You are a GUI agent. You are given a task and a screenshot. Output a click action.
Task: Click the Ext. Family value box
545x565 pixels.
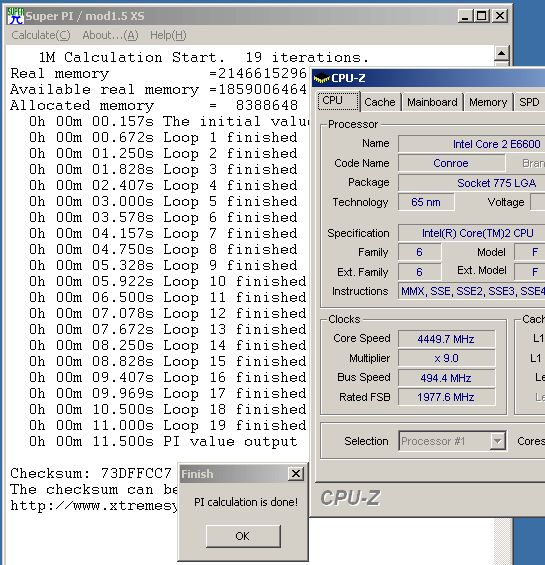pyautogui.click(x=420, y=271)
